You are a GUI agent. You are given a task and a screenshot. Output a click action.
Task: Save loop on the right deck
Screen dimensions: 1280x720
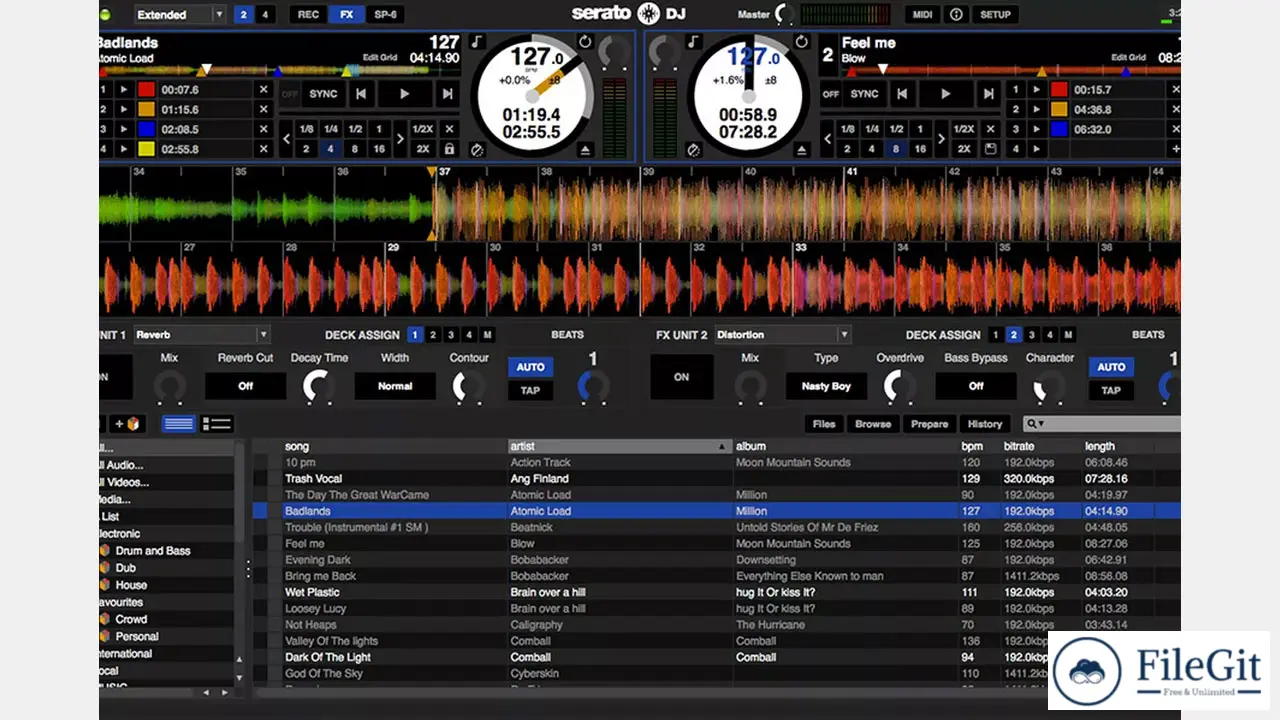pyautogui.click(x=990, y=148)
